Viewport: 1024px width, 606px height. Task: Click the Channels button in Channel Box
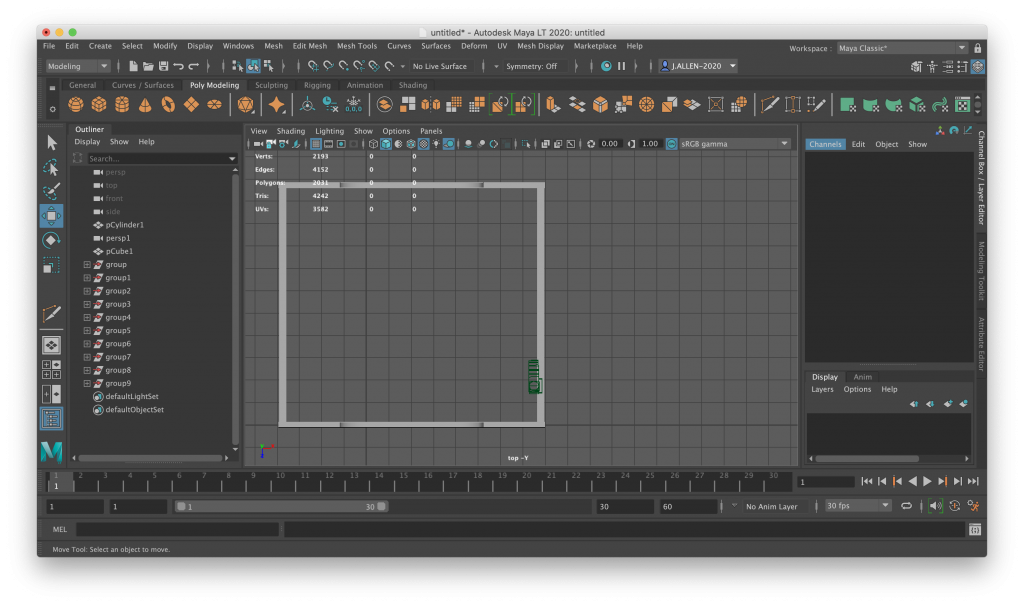825,145
